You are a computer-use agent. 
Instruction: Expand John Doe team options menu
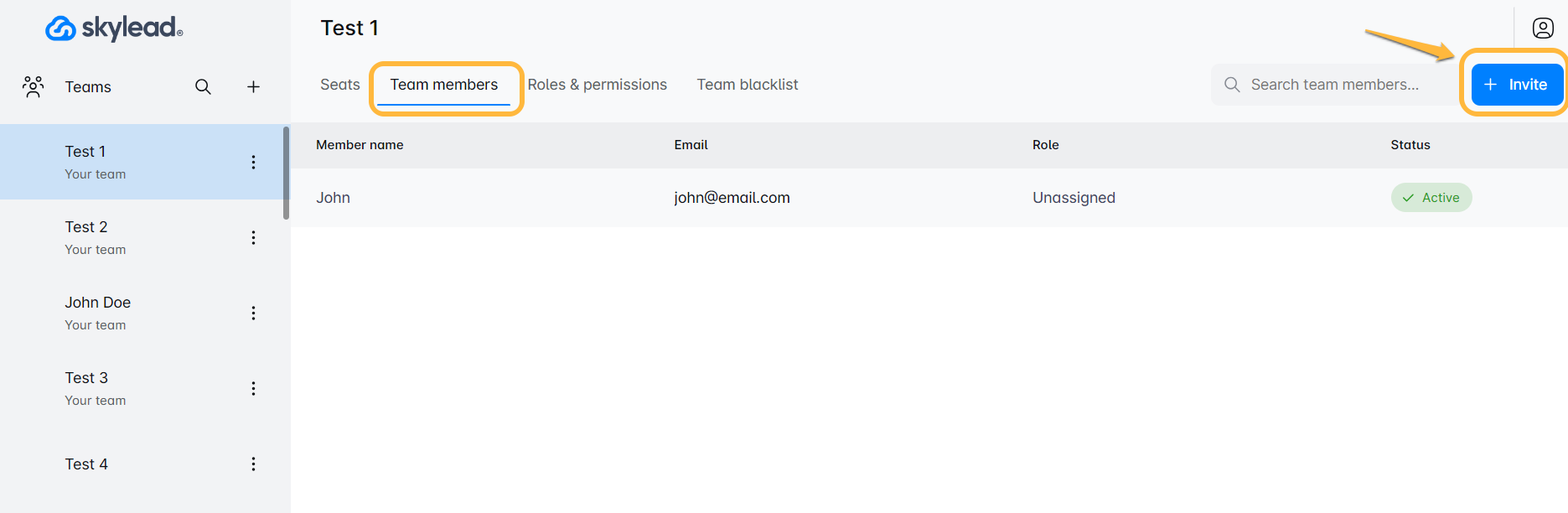[253, 313]
